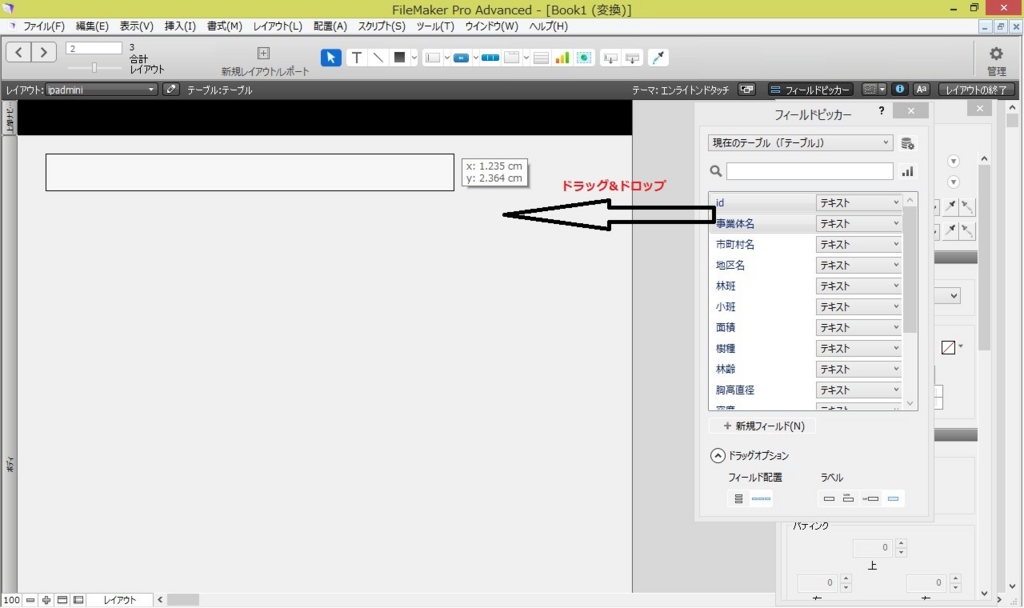Screen dimensions: 1024x608
Task: Select the Tab Control tool
Action: pyautogui.click(x=512, y=57)
